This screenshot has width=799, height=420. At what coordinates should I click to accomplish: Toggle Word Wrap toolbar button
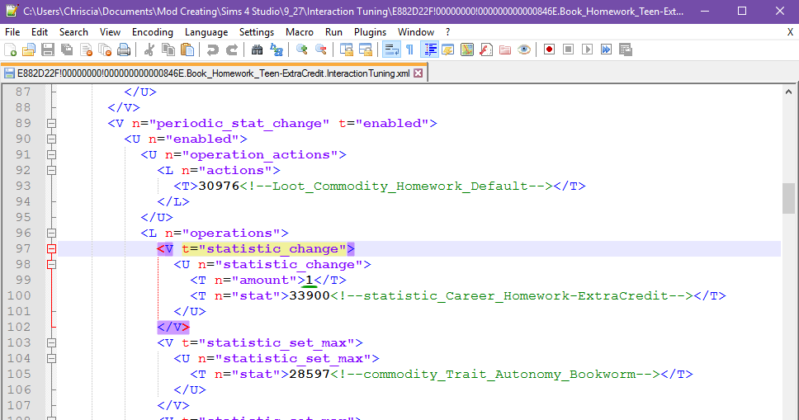point(392,49)
